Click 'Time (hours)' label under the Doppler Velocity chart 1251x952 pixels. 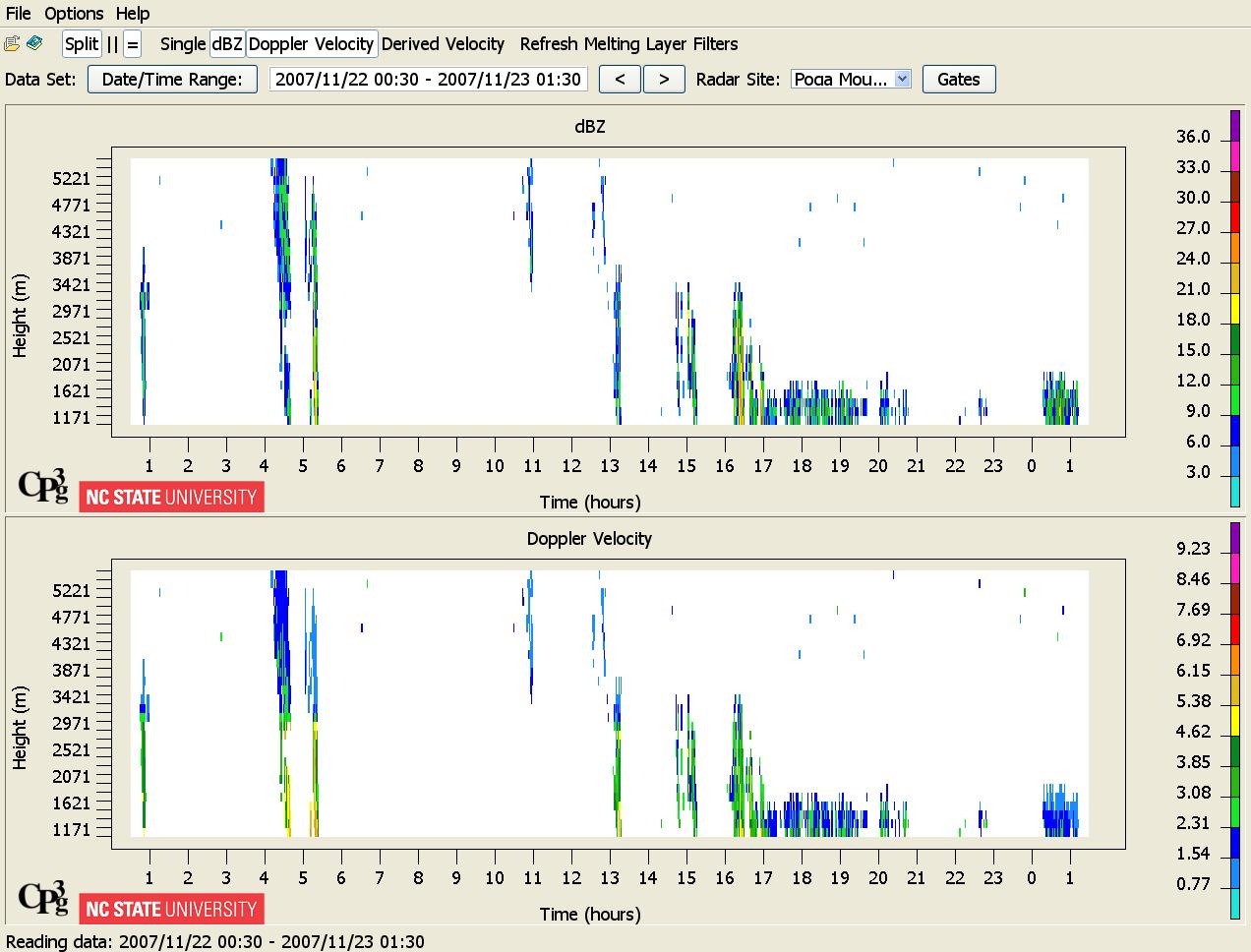pyautogui.click(x=590, y=915)
